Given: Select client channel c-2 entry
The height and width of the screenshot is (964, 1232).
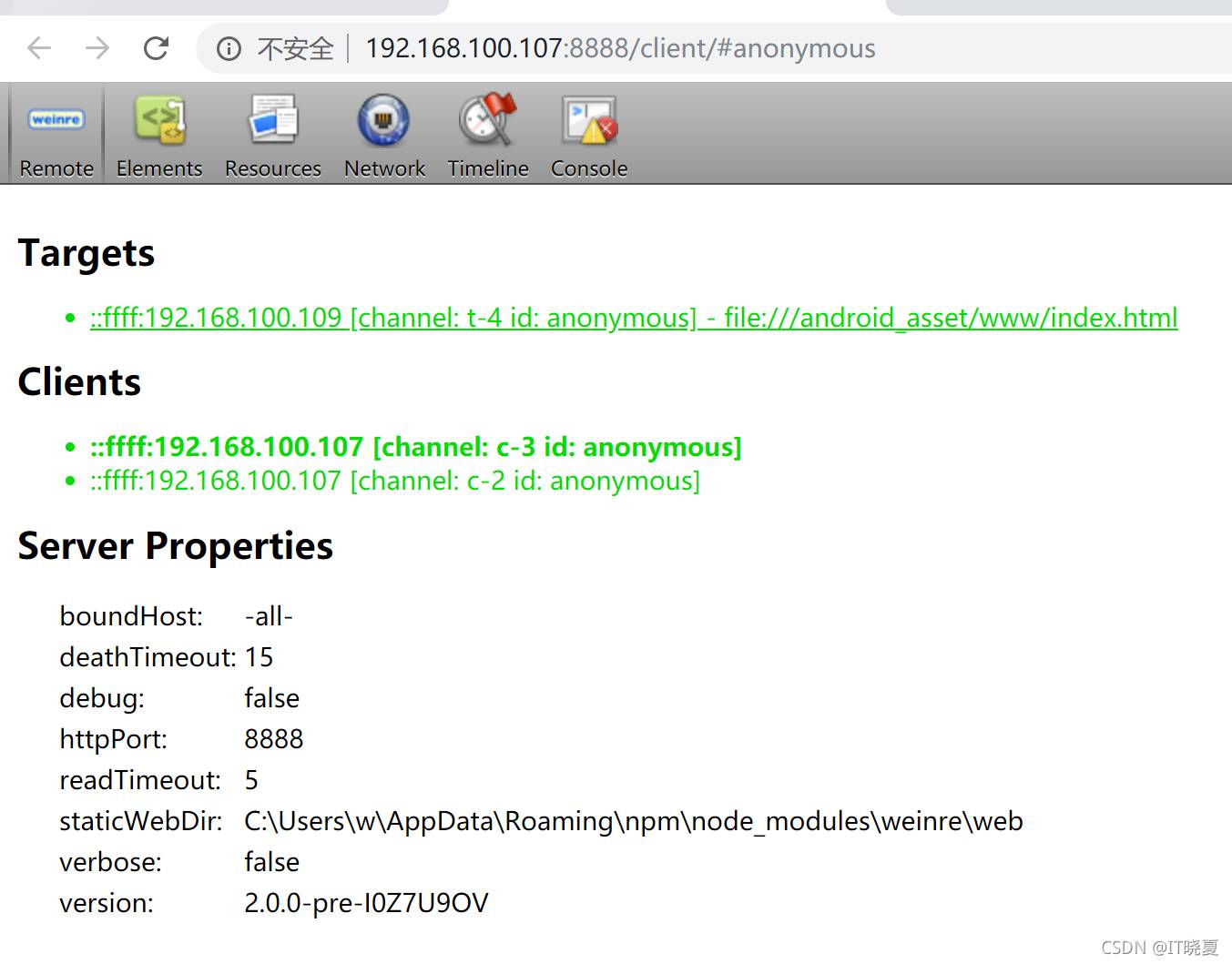Looking at the screenshot, I should coord(395,481).
